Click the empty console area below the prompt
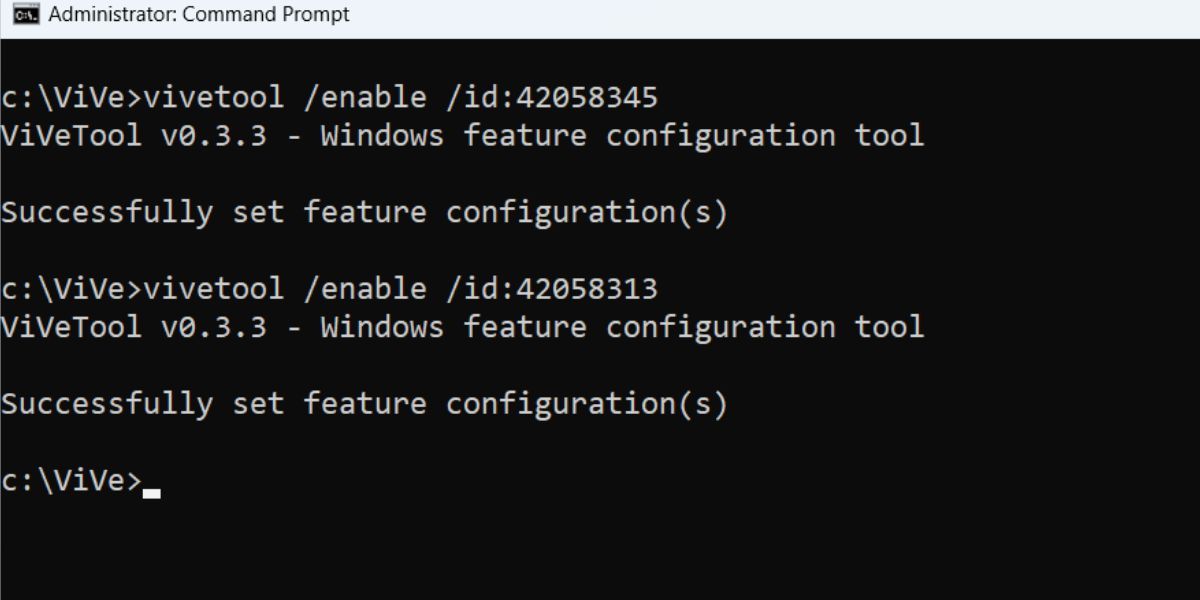Image resolution: width=1200 pixels, height=600 pixels. (600, 550)
